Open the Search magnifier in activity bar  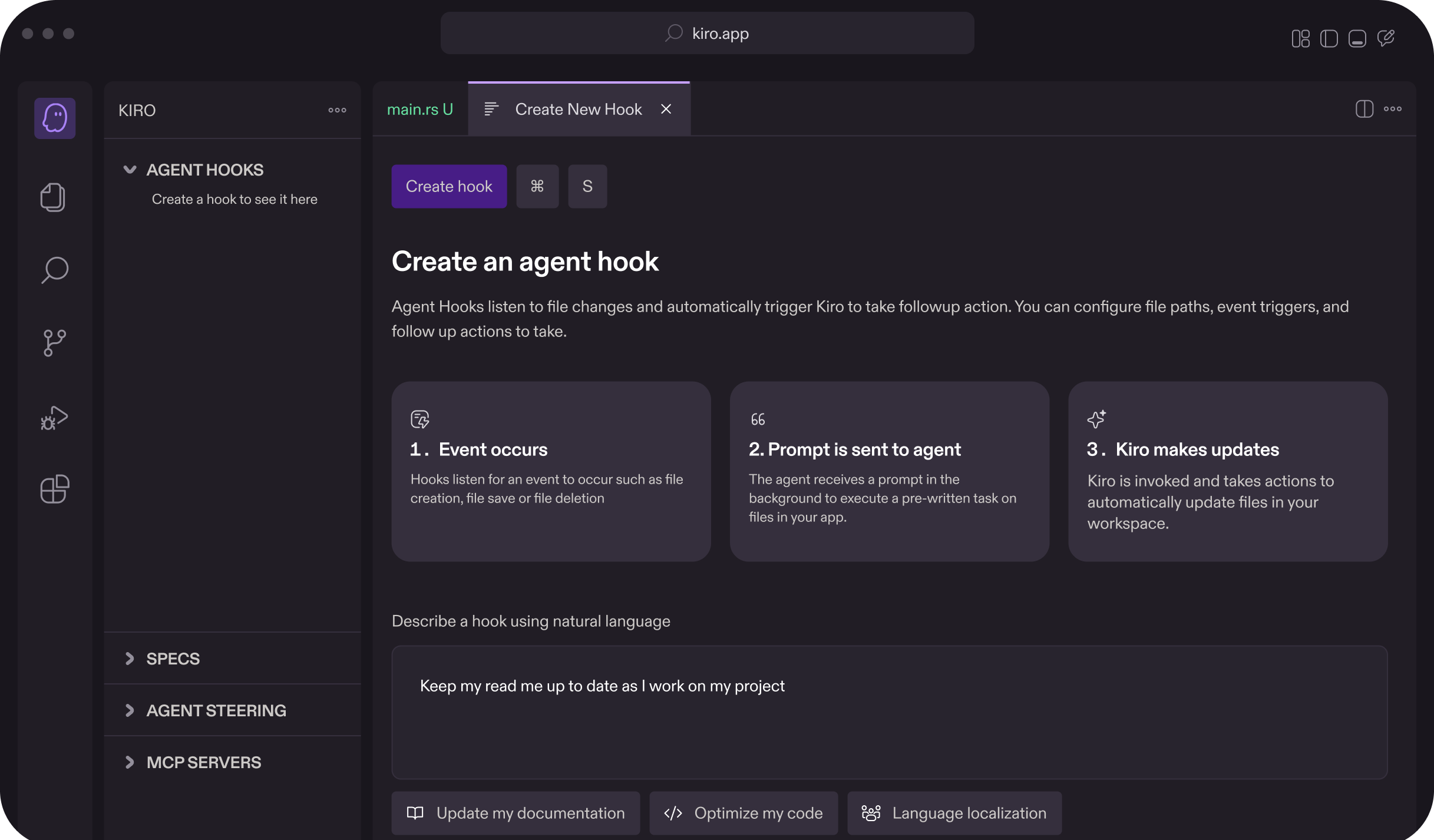pos(55,270)
